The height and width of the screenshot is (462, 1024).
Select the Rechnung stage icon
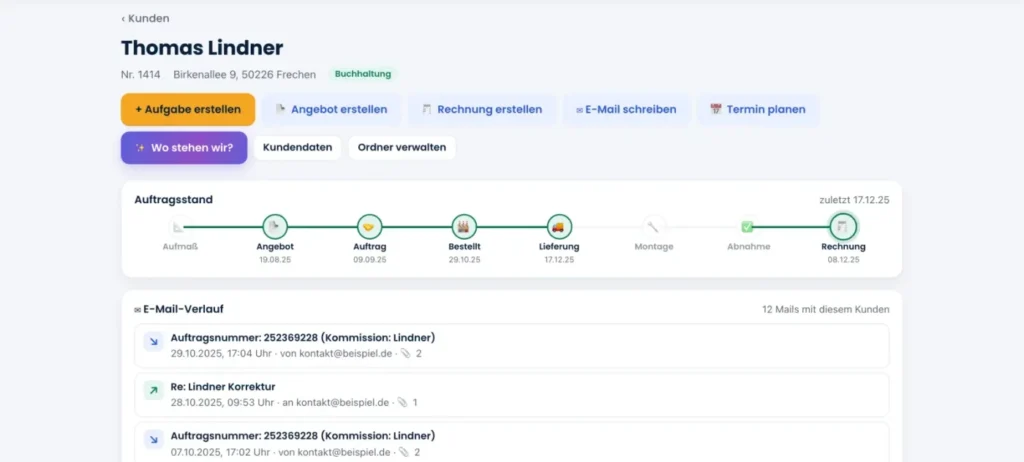coord(842,227)
